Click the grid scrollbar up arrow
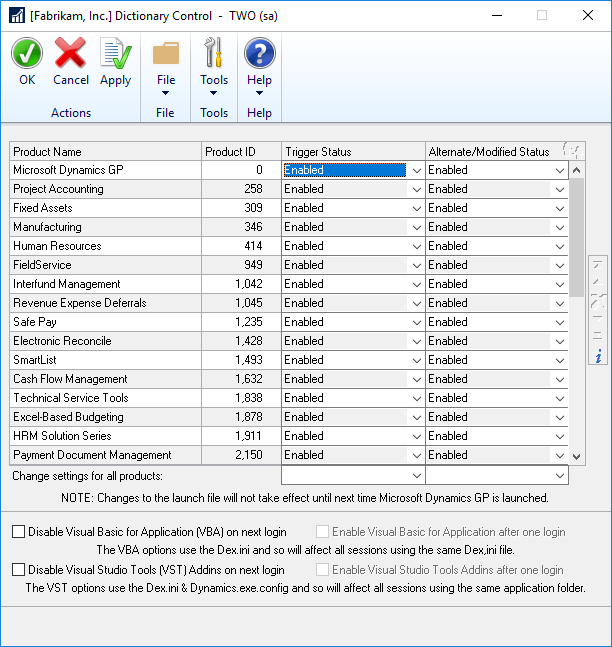 pyautogui.click(x=577, y=170)
